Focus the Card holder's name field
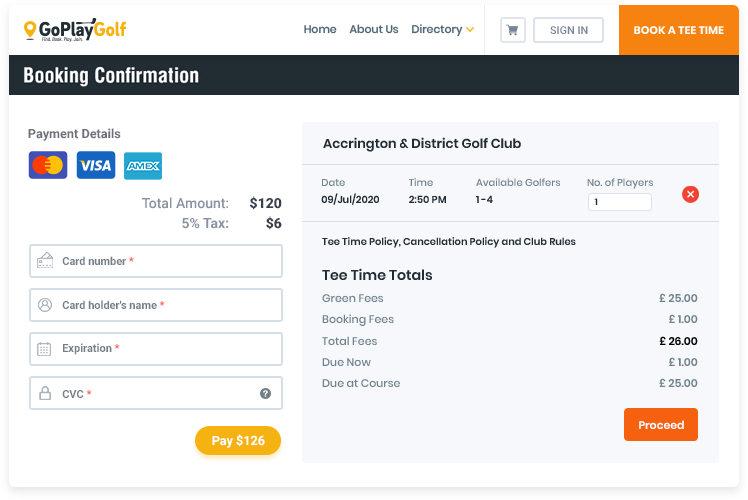Viewport: 748px width, 500px height. click(x=156, y=305)
